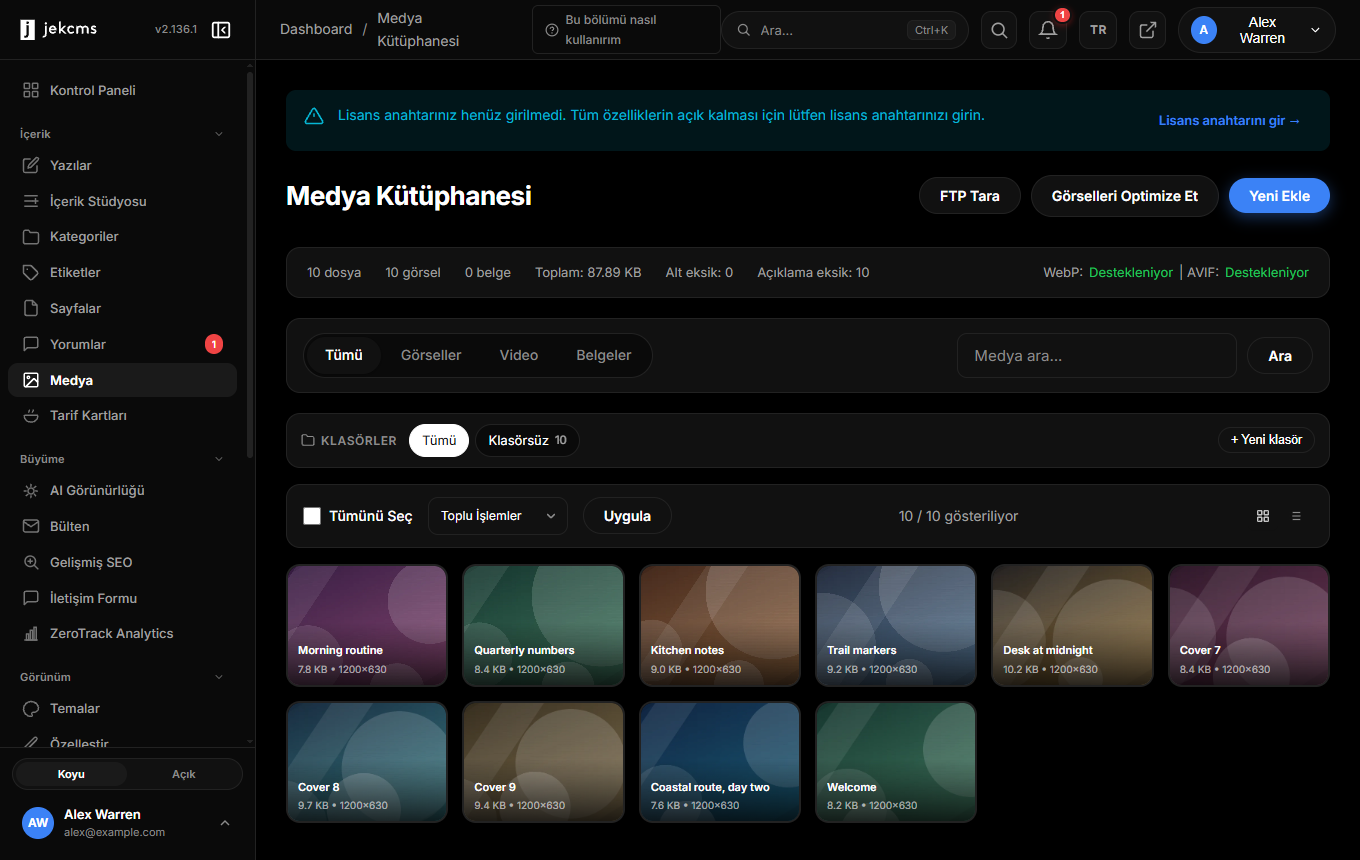1360x860 pixels.
Task: Toggle language with TR button
Action: 1098,30
